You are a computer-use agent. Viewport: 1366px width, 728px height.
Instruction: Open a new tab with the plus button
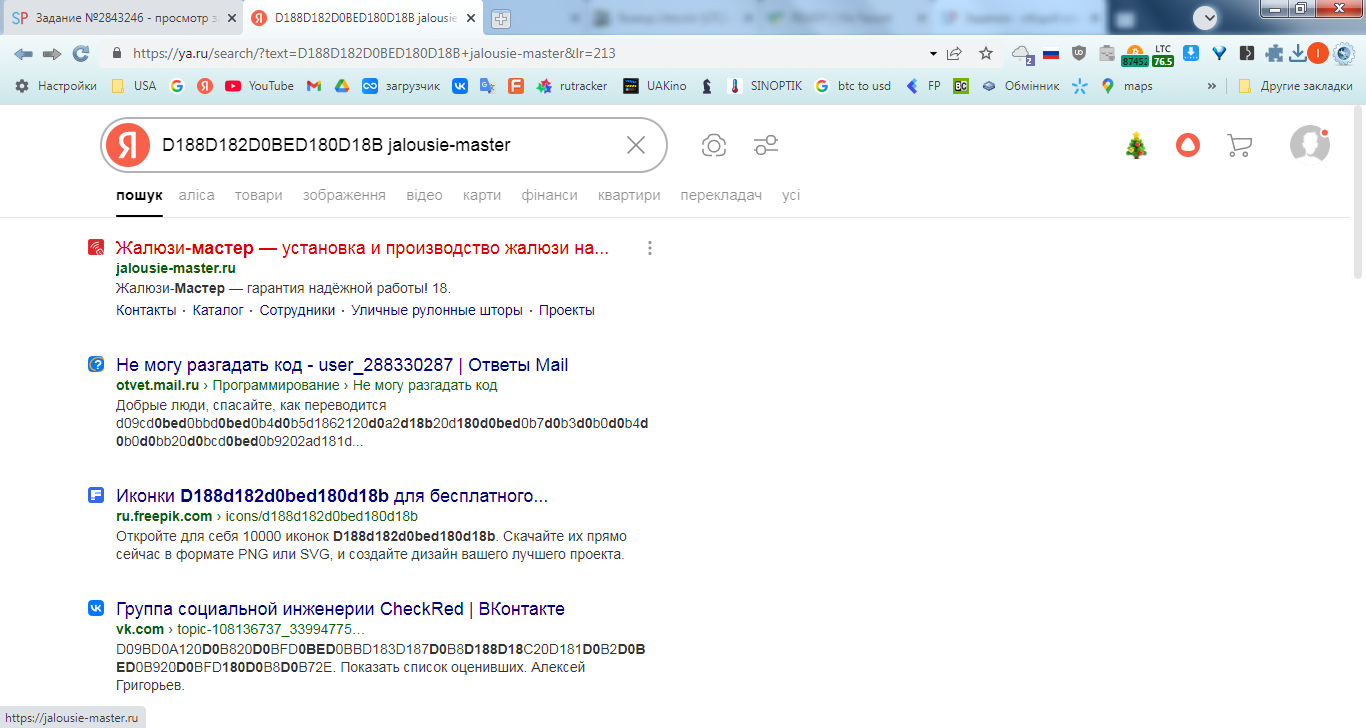tap(501, 19)
